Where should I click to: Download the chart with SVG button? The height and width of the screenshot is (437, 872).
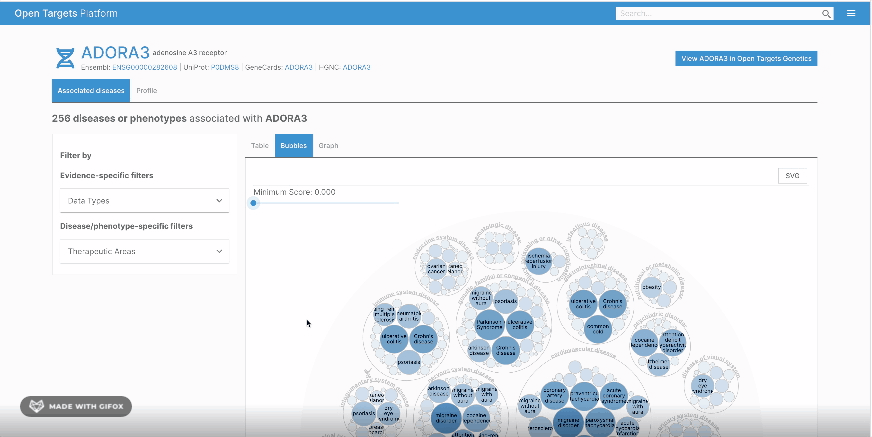coord(792,176)
